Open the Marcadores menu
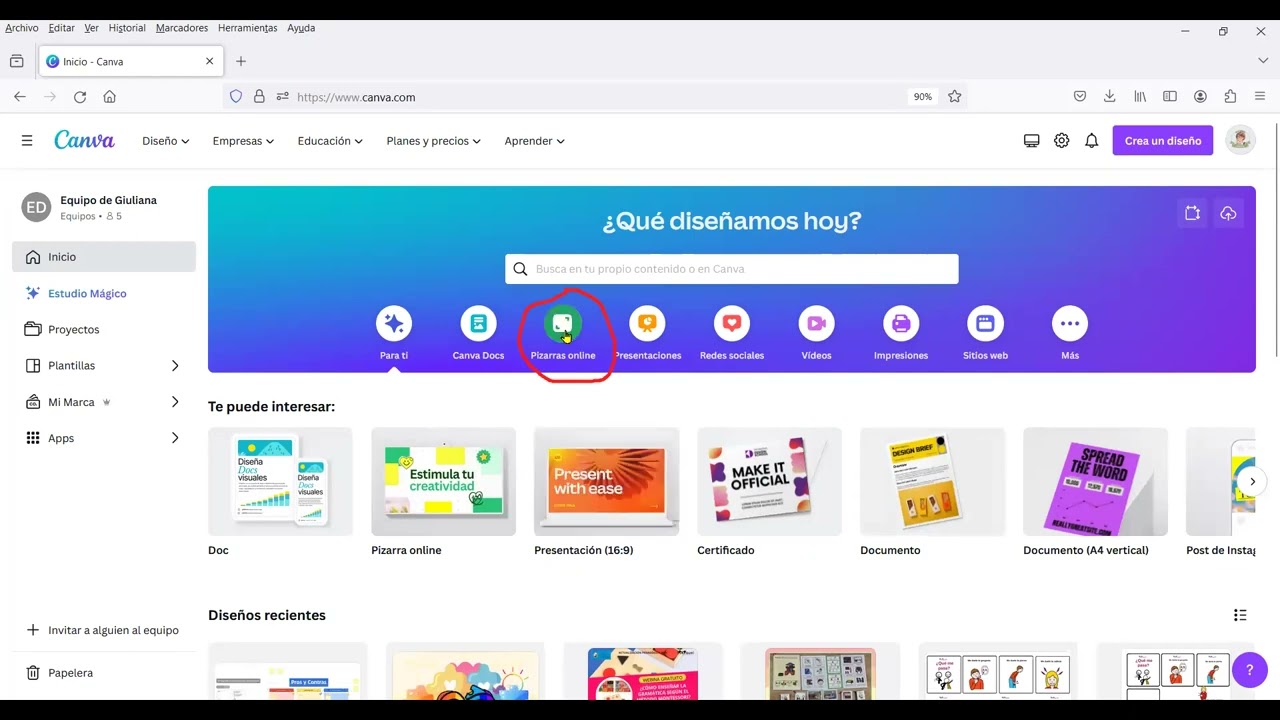Viewport: 1280px width, 720px height. pos(182,28)
